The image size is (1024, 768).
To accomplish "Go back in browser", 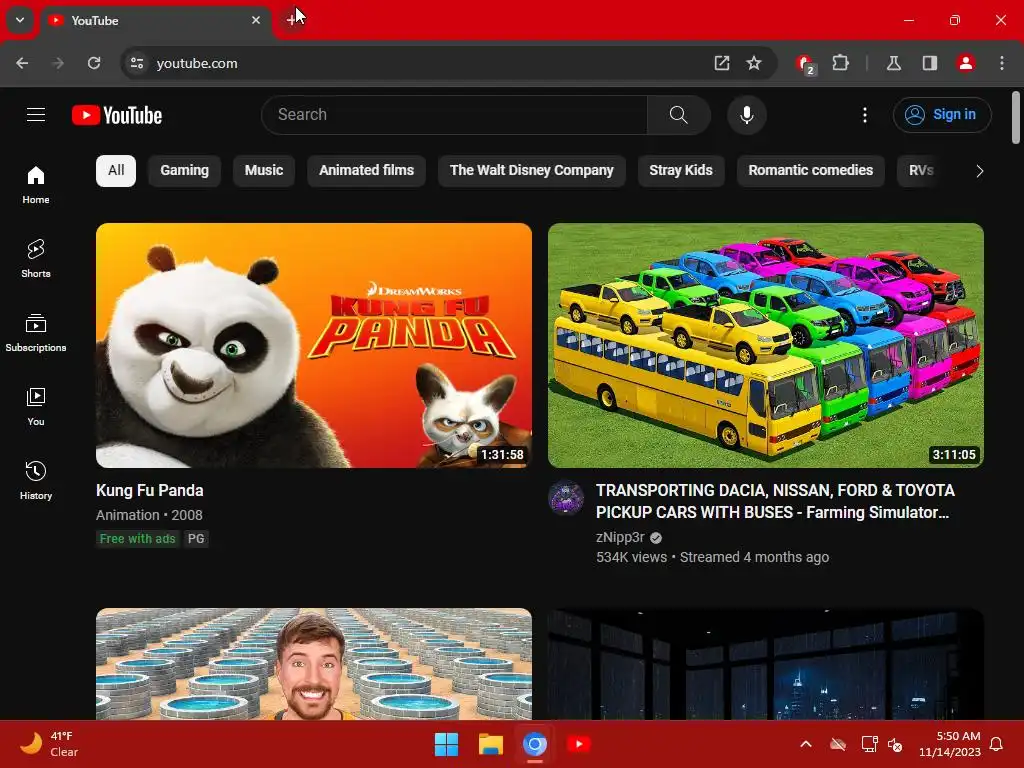I will click(x=22, y=63).
